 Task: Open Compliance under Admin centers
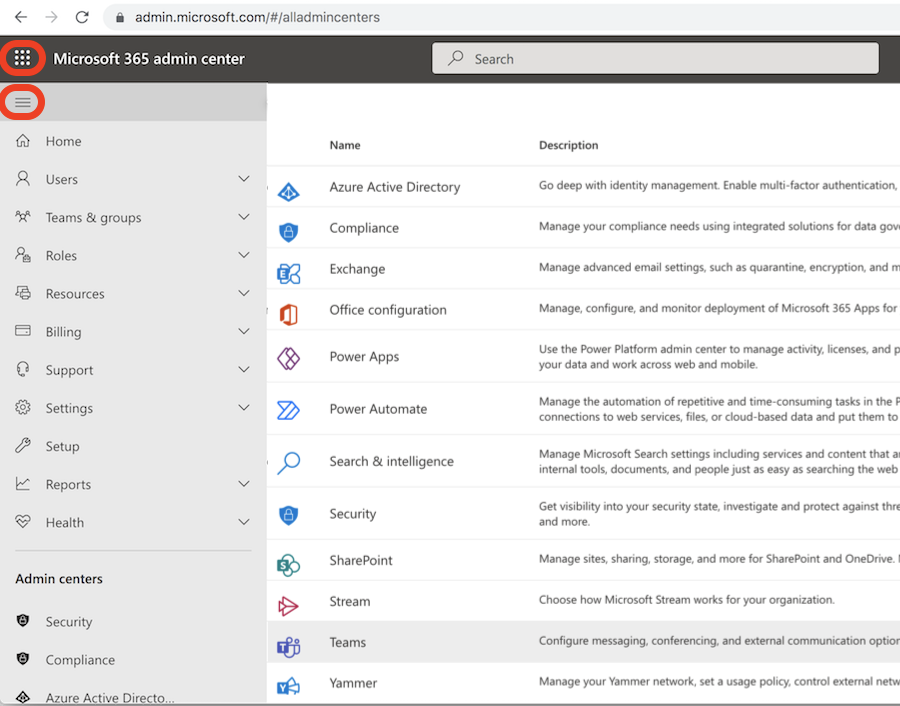(79, 659)
